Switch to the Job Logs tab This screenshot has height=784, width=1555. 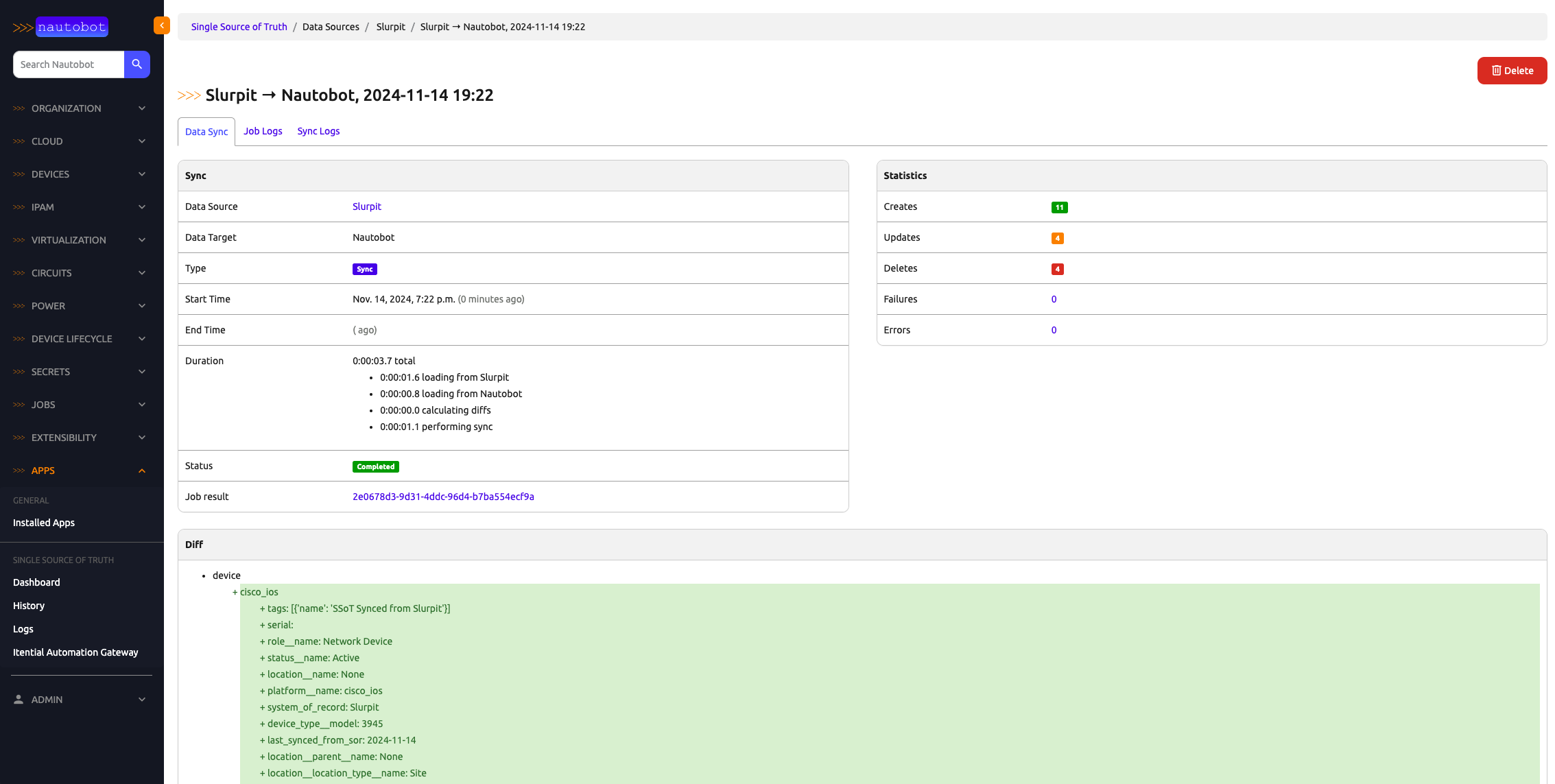tap(263, 131)
